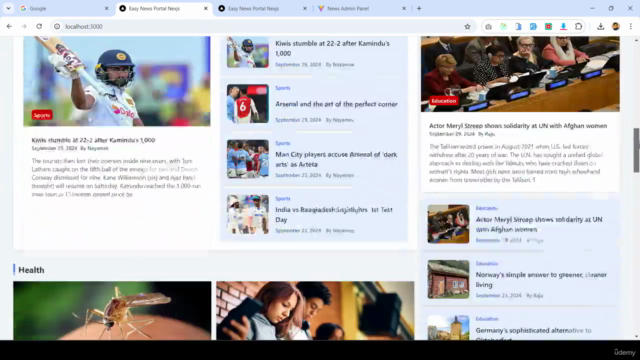The width and height of the screenshot is (640, 360).
Task: Bookmark this page with the star icon
Action: tap(467, 27)
